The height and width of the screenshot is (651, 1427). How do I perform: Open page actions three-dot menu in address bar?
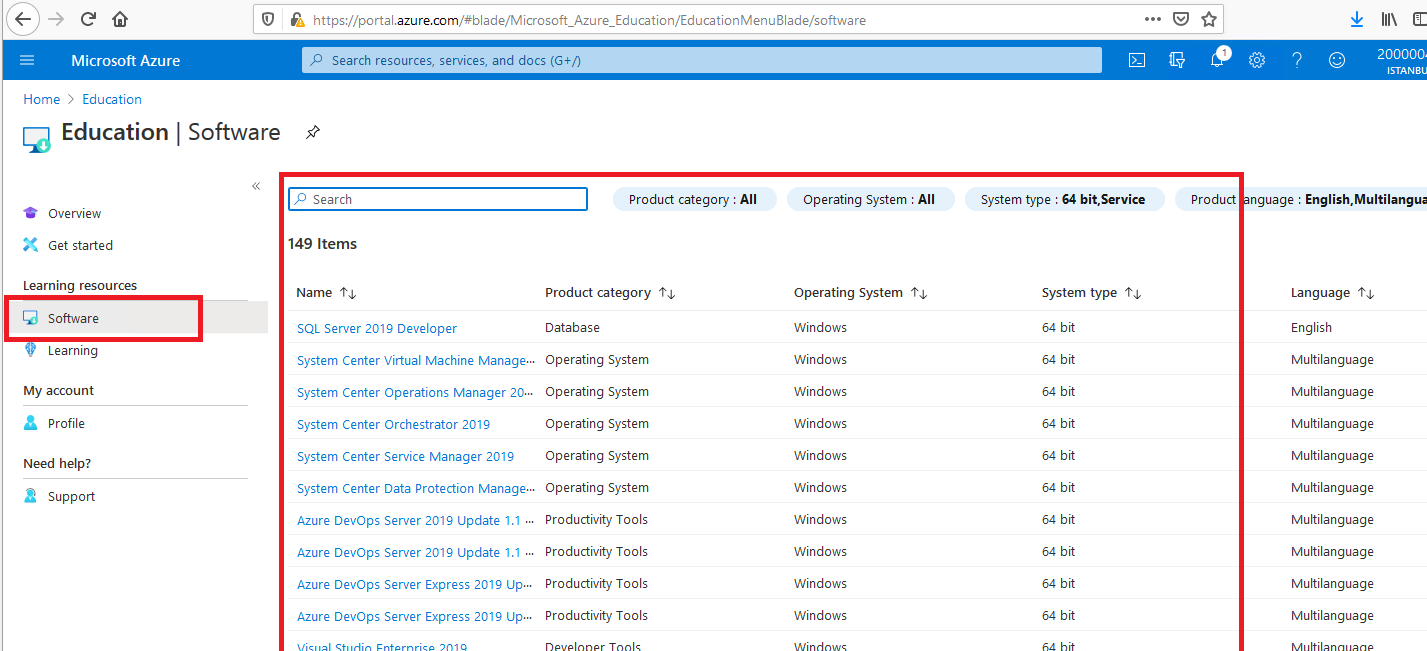(x=1153, y=19)
